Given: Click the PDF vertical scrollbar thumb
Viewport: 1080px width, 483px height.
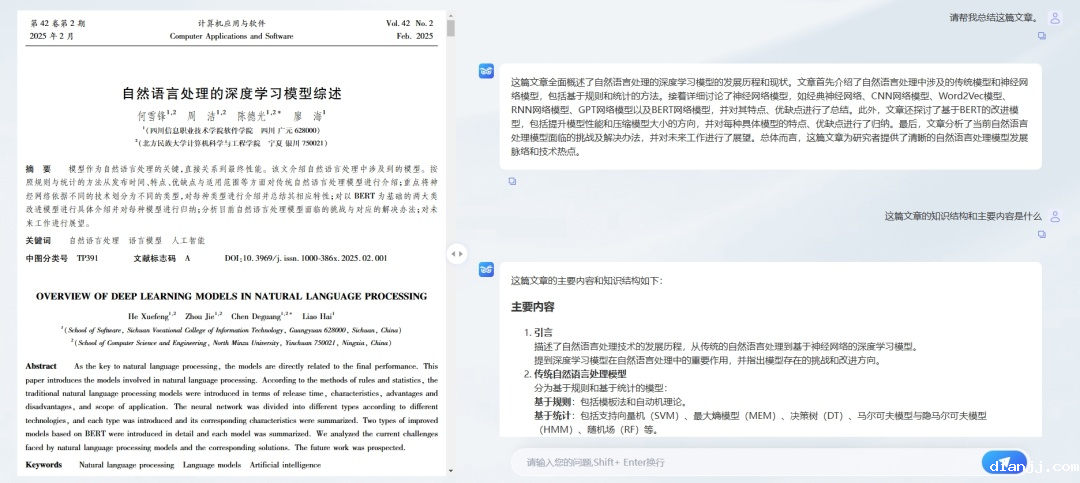Looking at the screenshot, I should pyautogui.click(x=450, y=26).
